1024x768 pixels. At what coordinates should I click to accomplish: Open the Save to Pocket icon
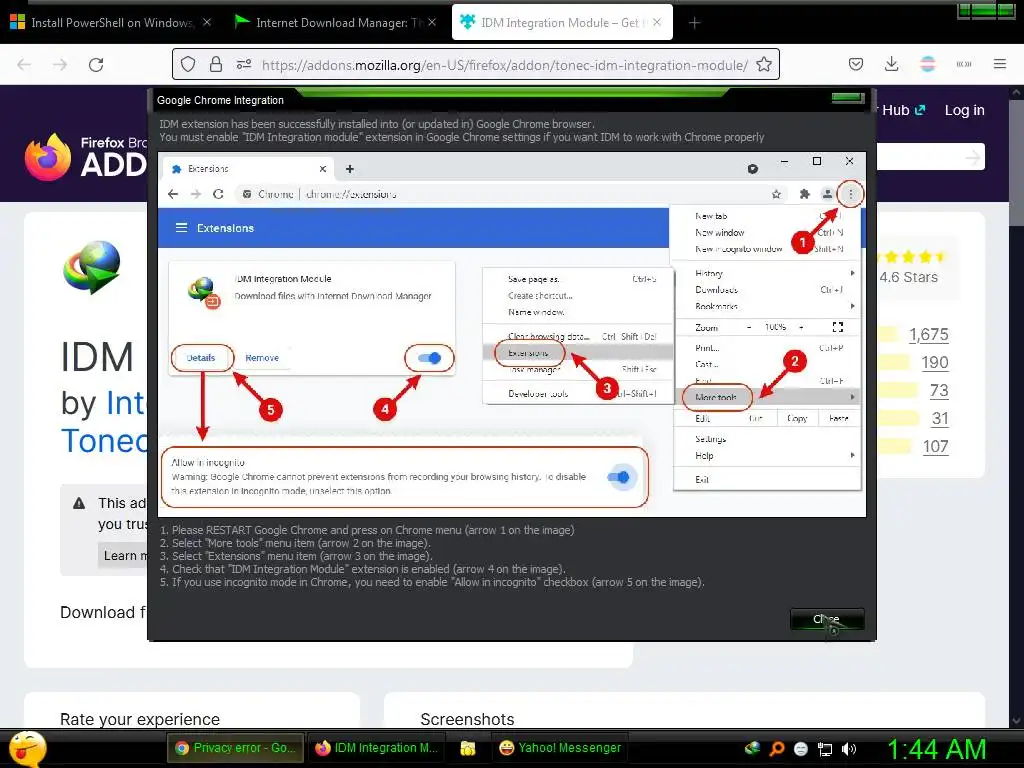point(856,64)
